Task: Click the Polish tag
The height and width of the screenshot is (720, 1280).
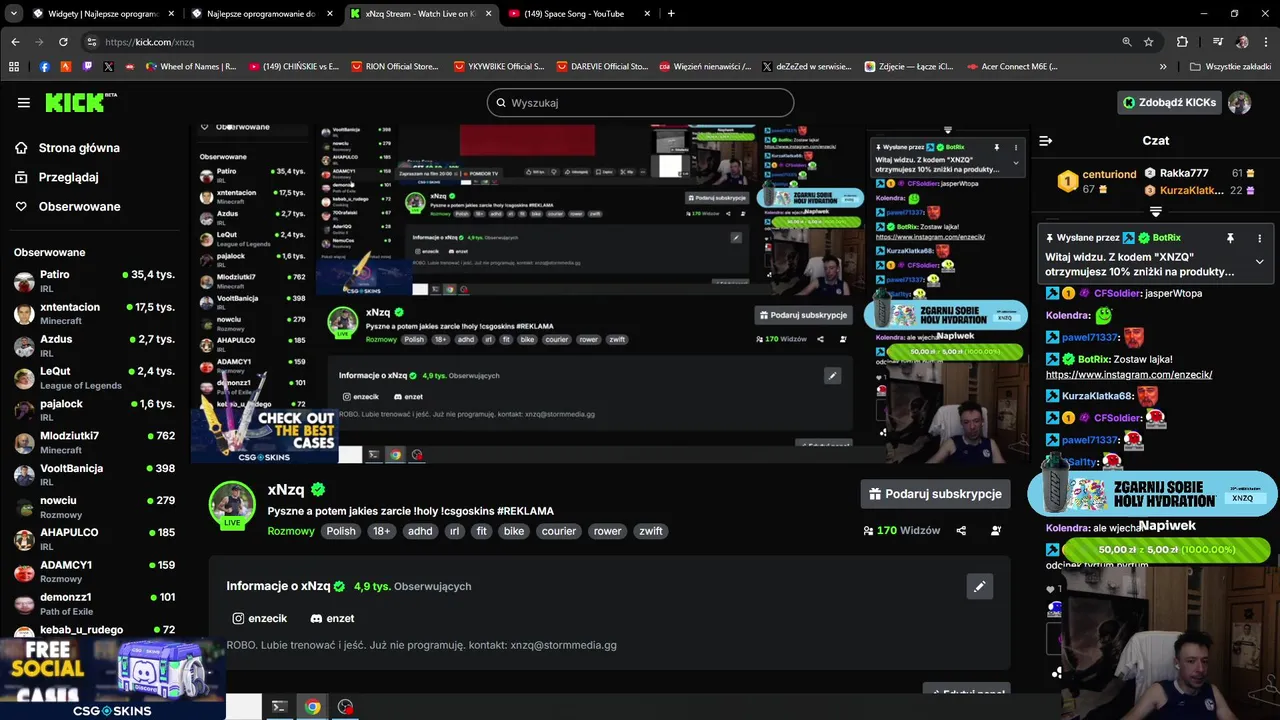Action: pos(341,531)
